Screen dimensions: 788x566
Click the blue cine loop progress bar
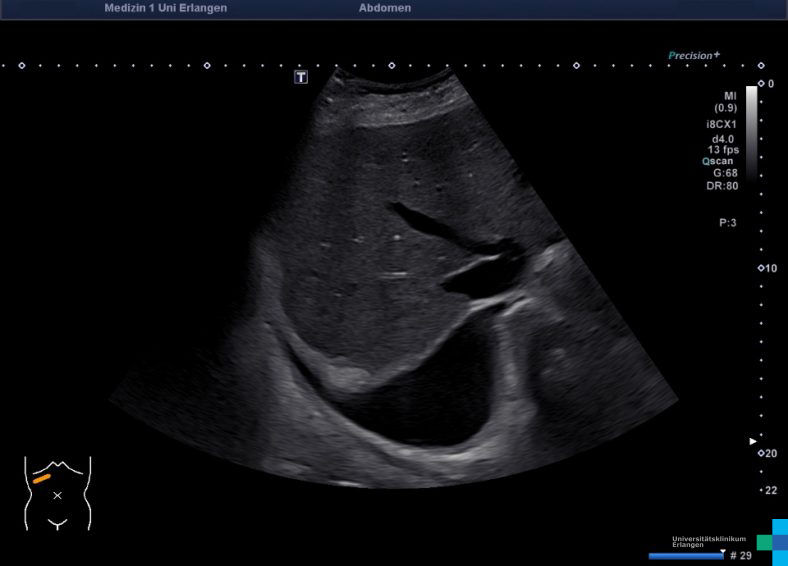pos(686,556)
